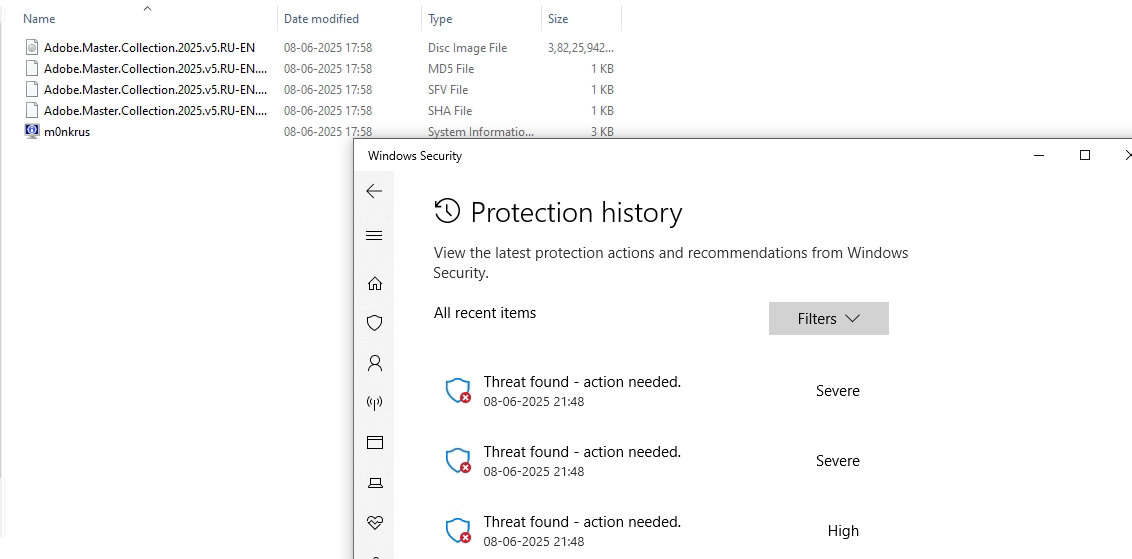This screenshot has width=1132, height=559.
Task: Open the Home icon in sidebar
Action: point(375,283)
